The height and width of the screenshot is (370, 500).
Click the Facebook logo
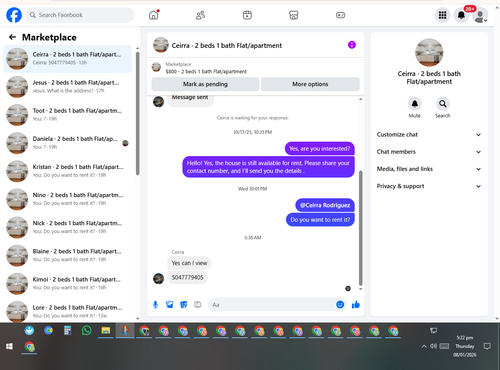(x=14, y=15)
